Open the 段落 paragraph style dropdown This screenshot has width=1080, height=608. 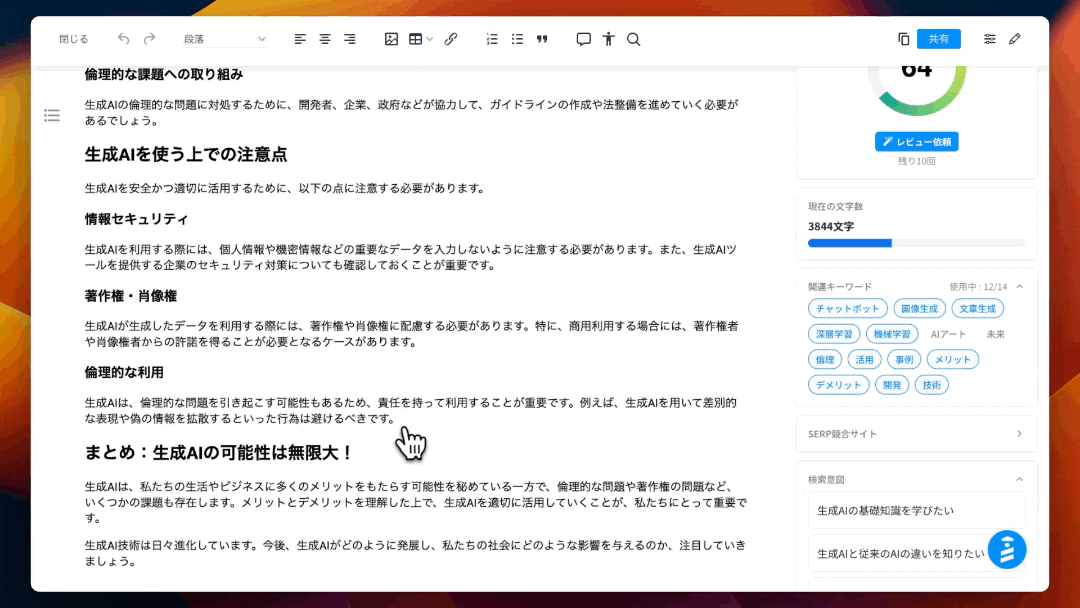(x=225, y=39)
